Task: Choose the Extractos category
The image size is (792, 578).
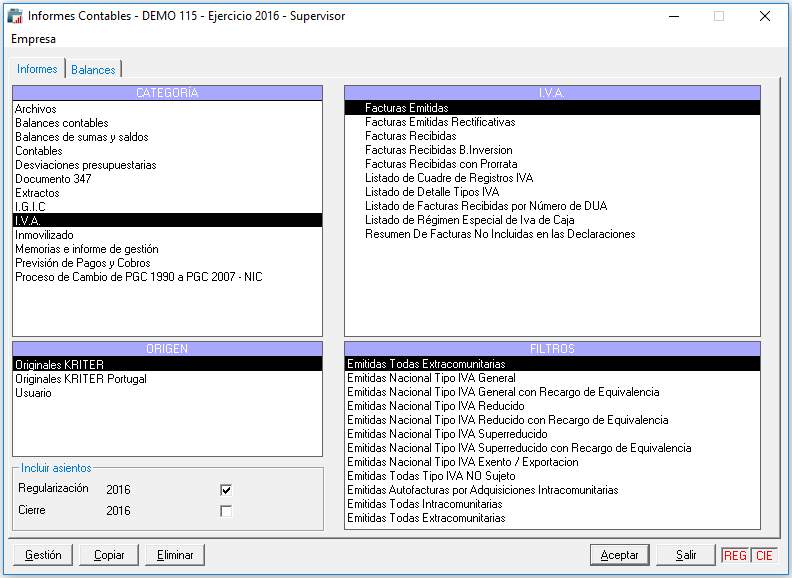Action: 167,193
